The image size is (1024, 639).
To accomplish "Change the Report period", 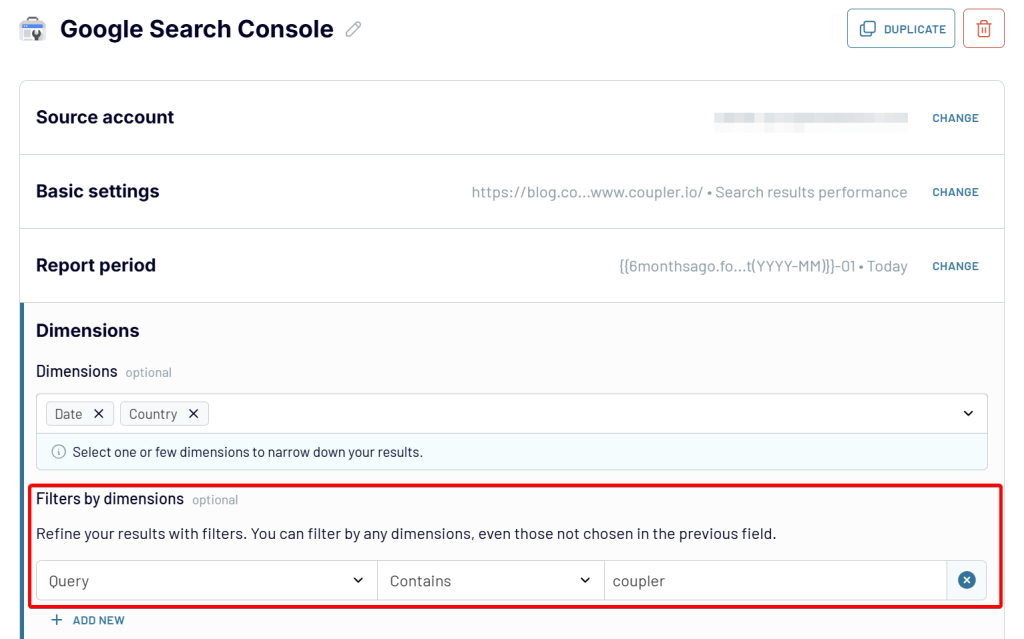I will pos(955,266).
